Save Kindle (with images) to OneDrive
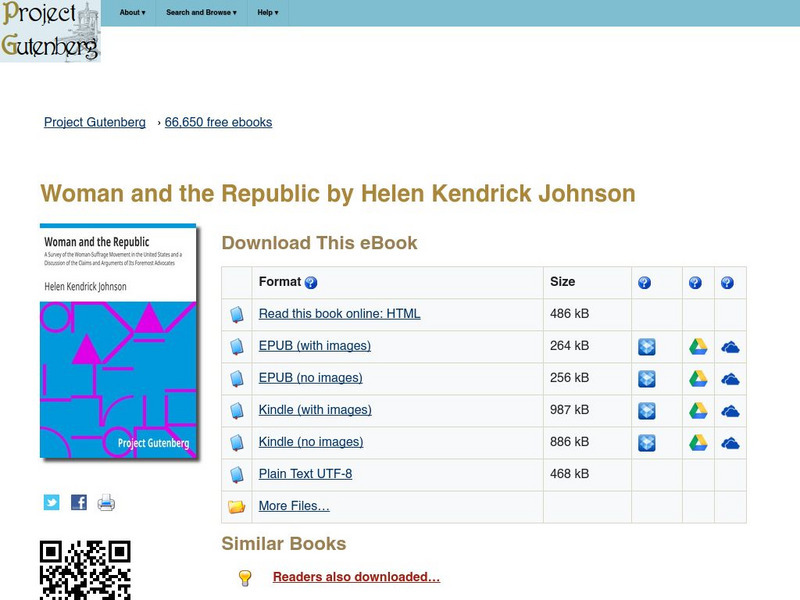The width and height of the screenshot is (800, 600). 729,410
